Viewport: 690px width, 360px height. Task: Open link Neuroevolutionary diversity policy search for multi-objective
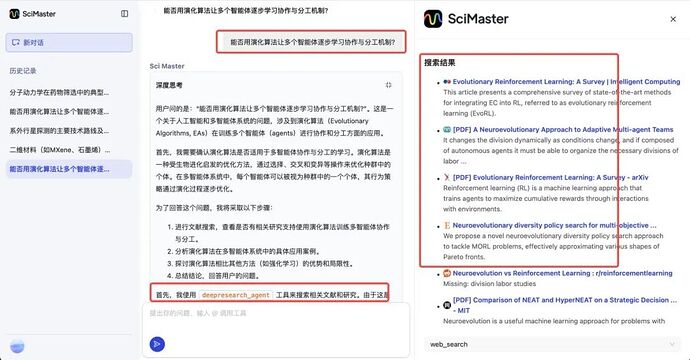click(554, 225)
